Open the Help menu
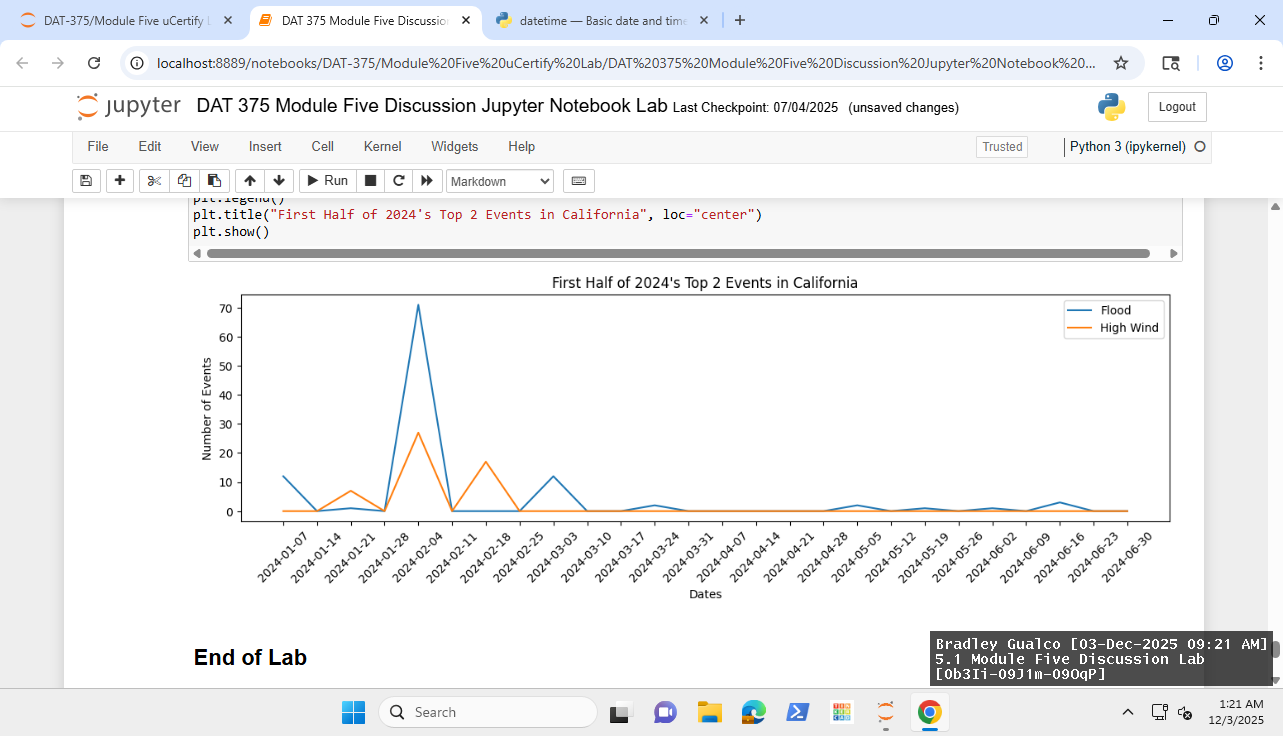 coord(521,146)
